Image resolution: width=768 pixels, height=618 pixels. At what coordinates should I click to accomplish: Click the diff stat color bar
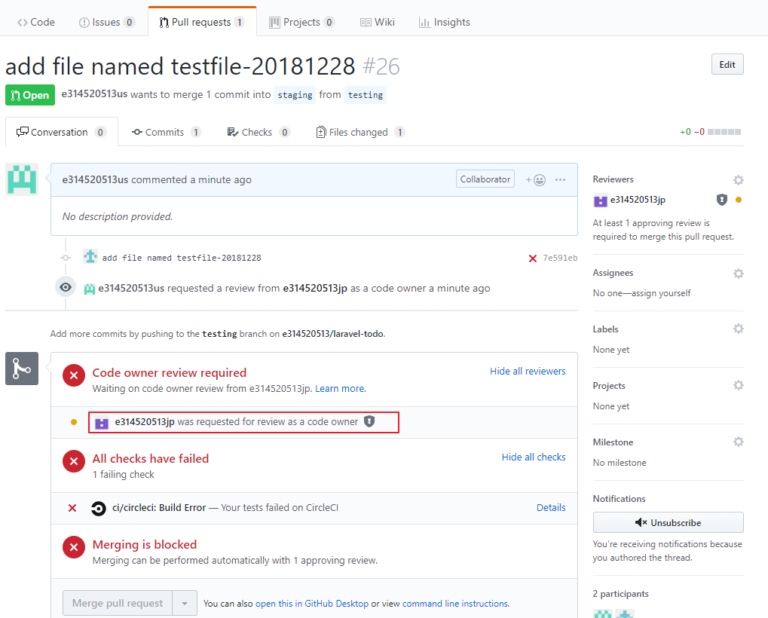click(x=724, y=132)
